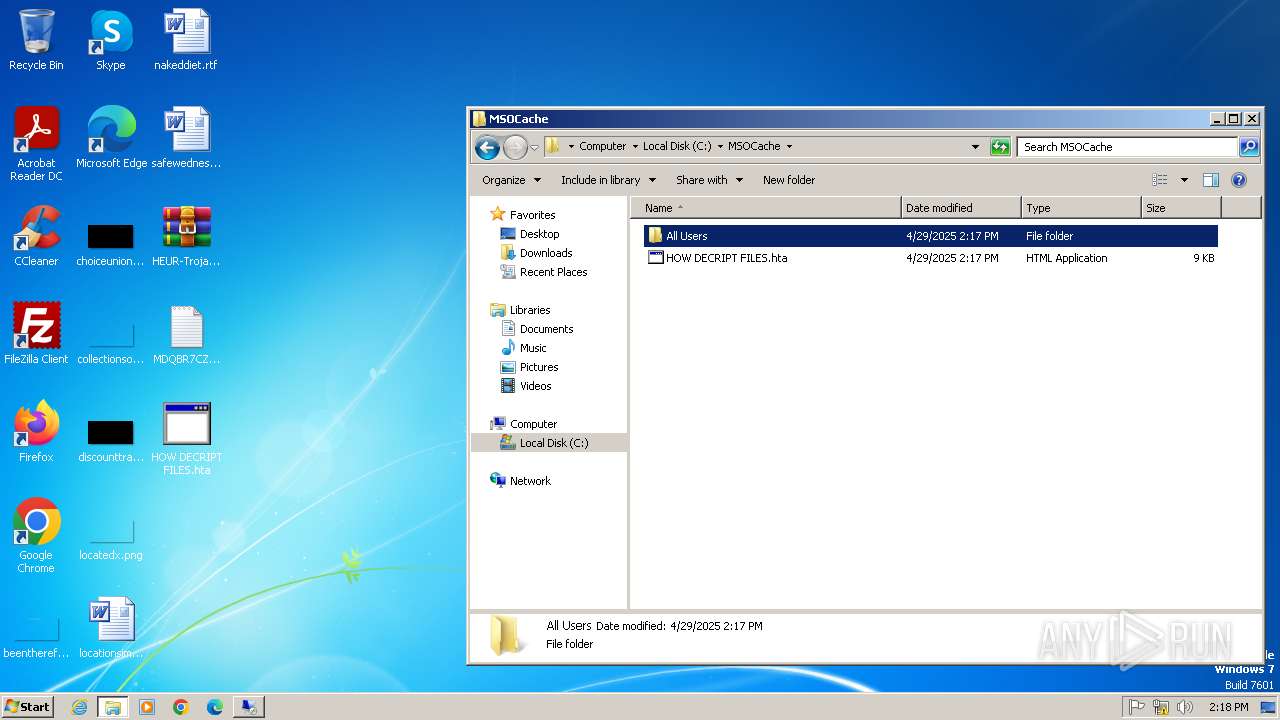Screen dimensions: 1280x720
Task: Click the Explorer forward arrow button
Action: 515,147
